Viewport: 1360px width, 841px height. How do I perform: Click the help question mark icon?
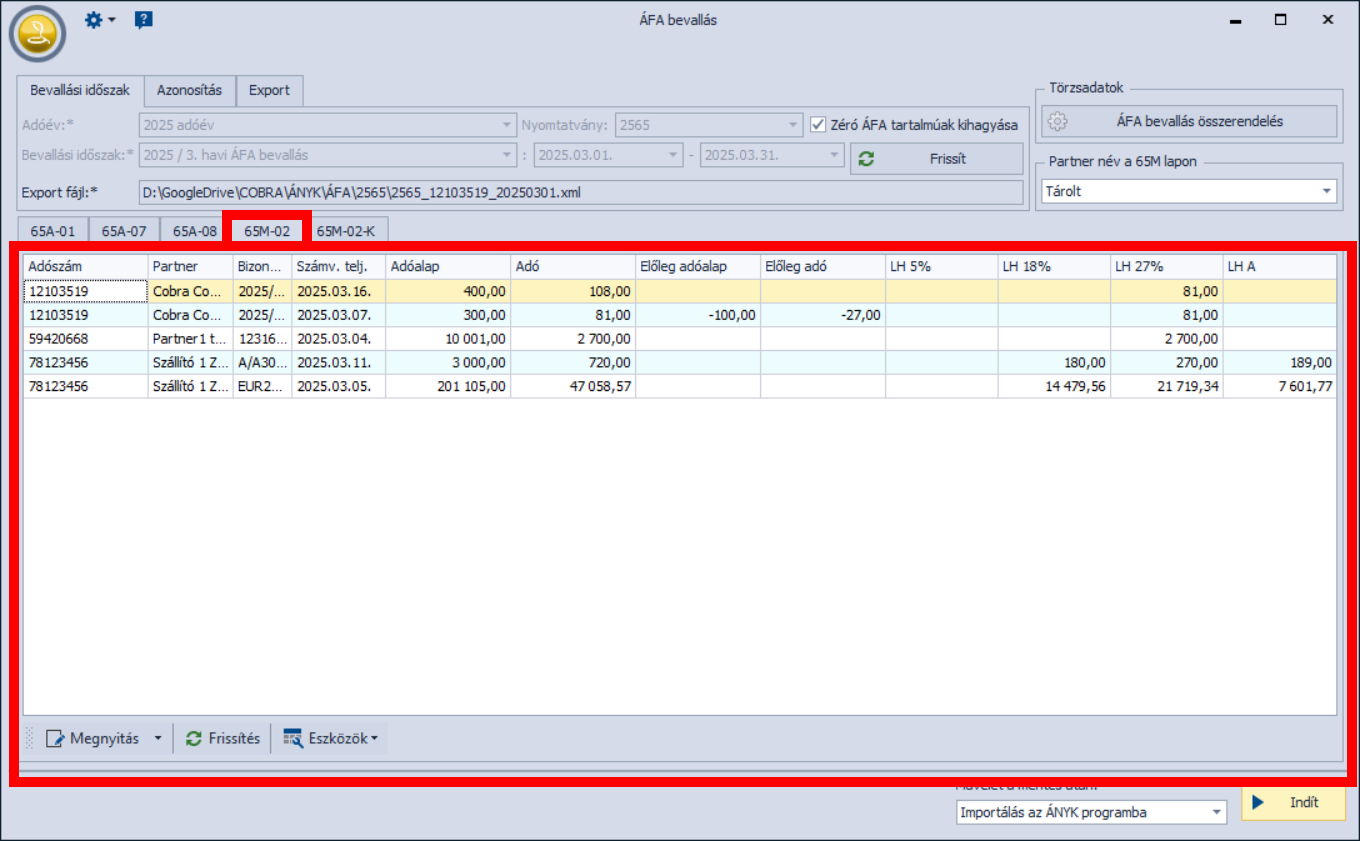(144, 20)
